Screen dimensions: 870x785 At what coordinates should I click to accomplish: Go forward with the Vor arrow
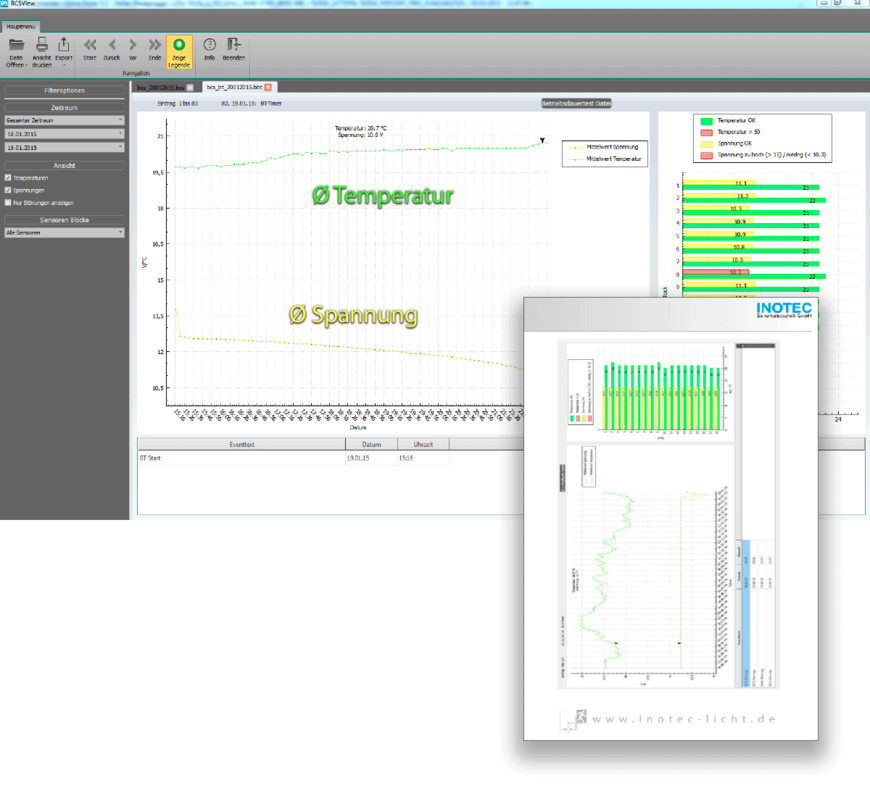pos(133,45)
